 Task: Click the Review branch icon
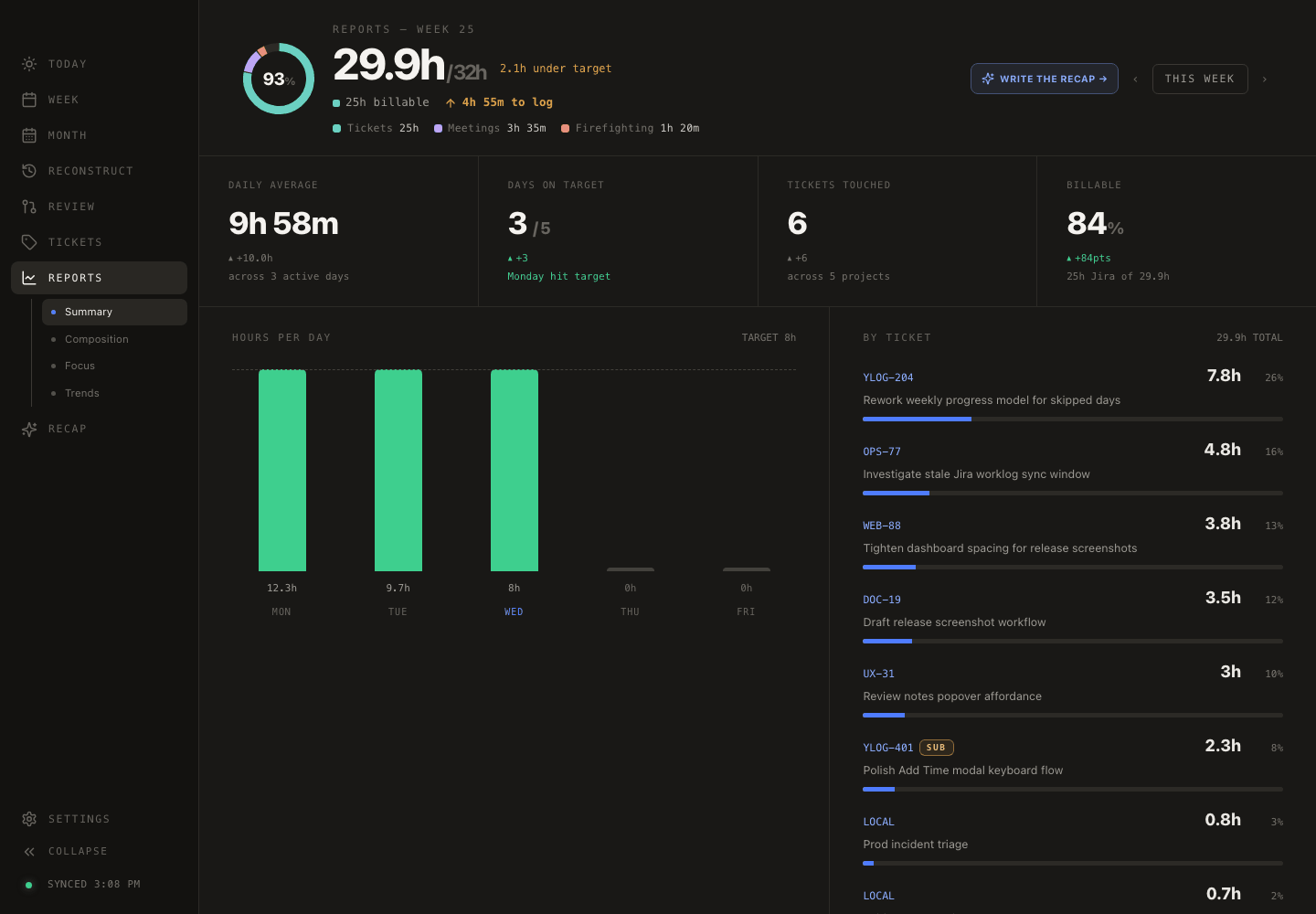point(29,207)
